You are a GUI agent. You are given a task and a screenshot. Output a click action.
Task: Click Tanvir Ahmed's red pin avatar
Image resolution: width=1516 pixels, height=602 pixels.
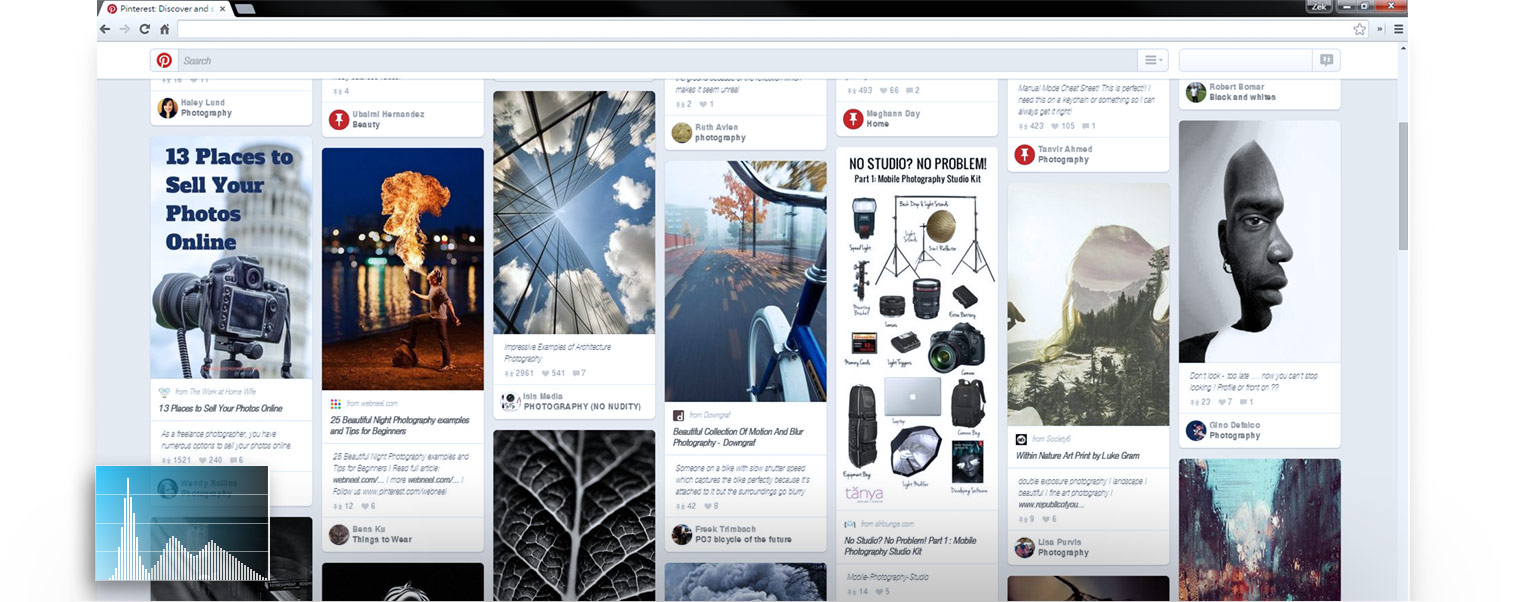(x=1024, y=154)
